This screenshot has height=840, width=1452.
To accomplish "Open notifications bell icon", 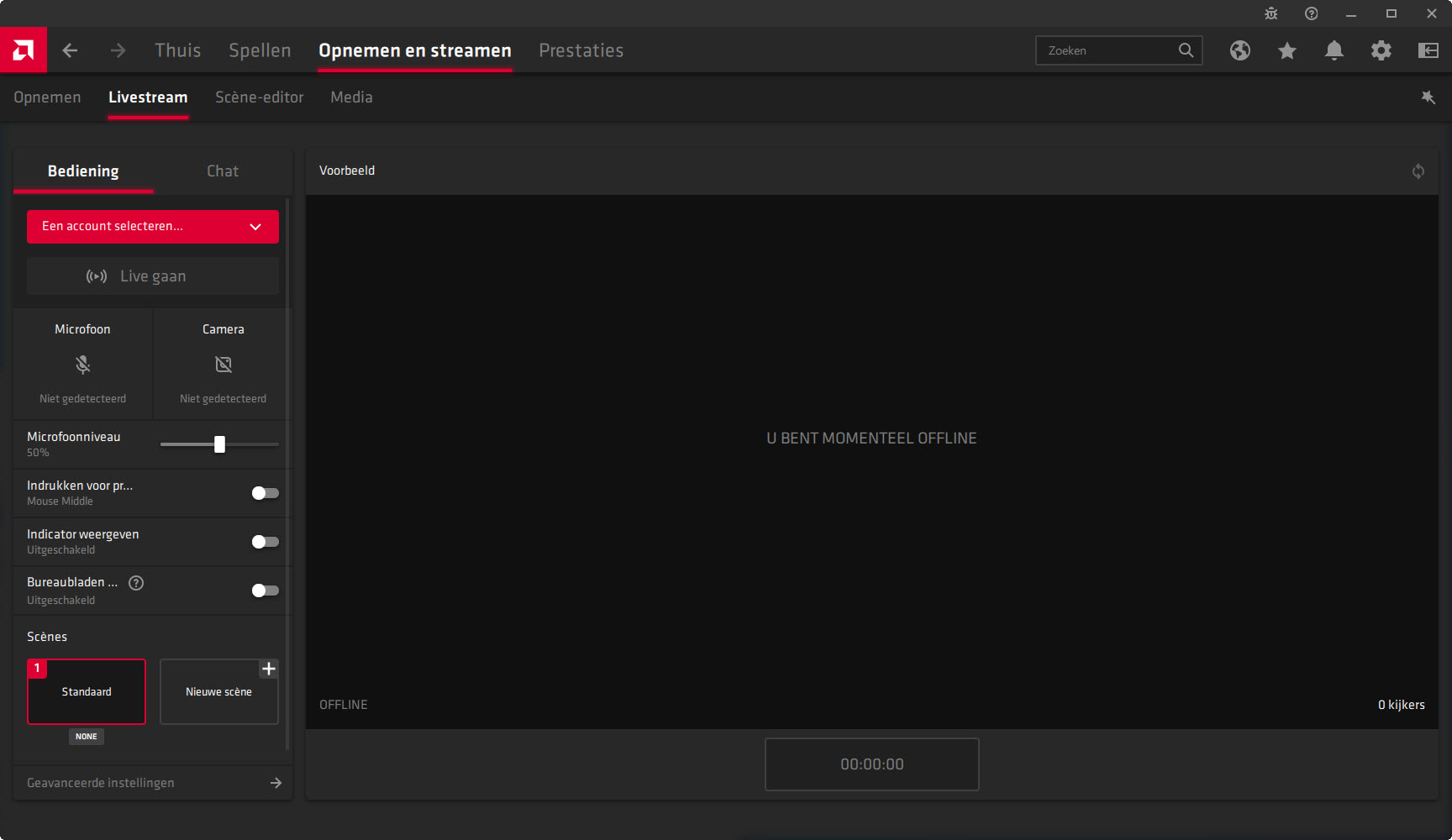I will 1334,50.
